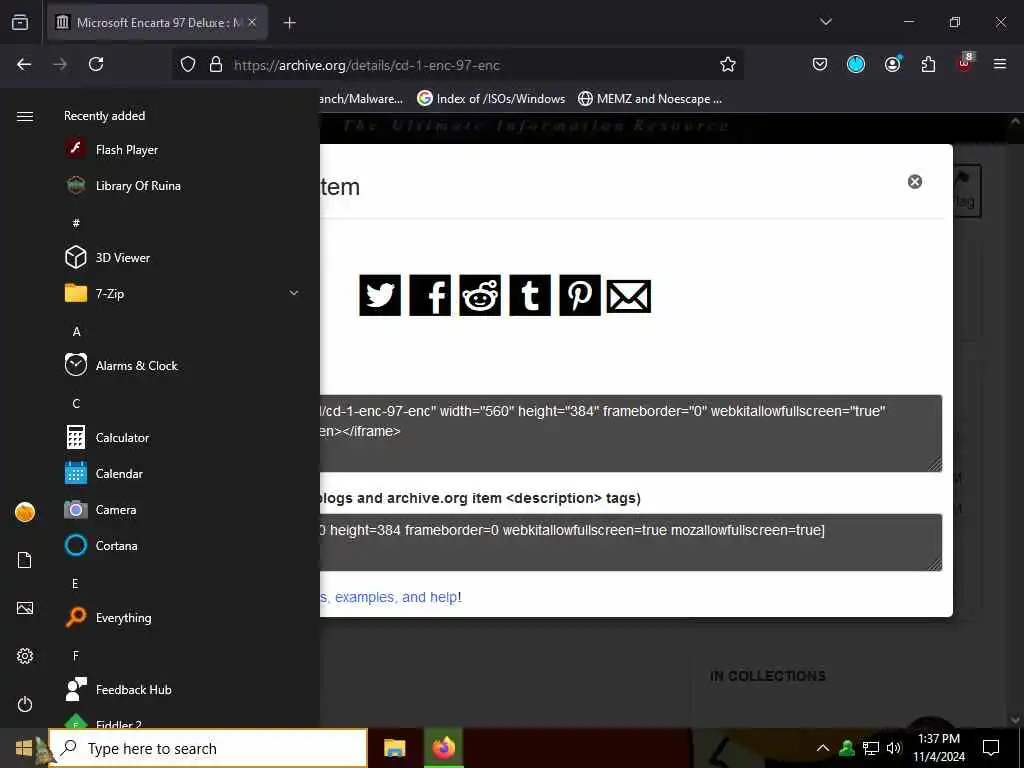Show hidden tray icons
Screen dimensions: 1024x768
pos(823,748)
